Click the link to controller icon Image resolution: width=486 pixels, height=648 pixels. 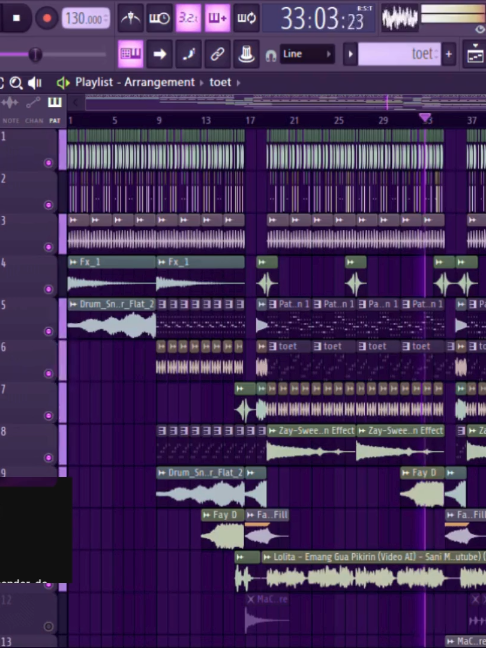point(217,54)
